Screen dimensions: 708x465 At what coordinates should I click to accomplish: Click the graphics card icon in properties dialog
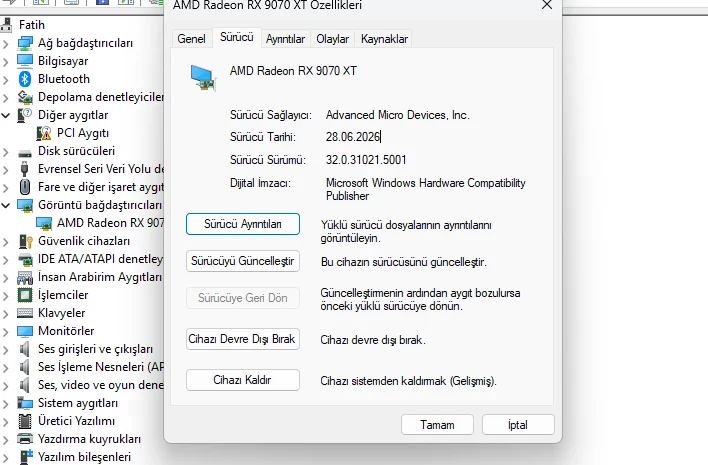[x=203, y=78]
